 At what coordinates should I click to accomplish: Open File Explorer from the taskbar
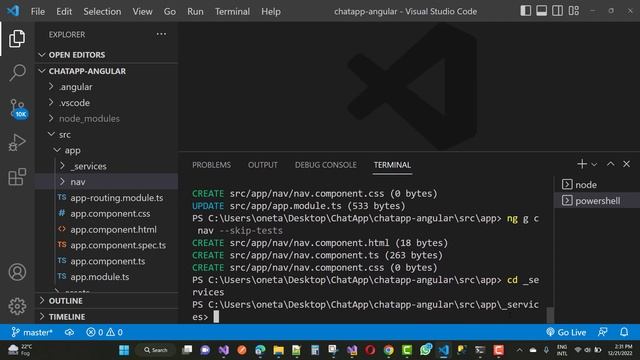tap(278, 350)
